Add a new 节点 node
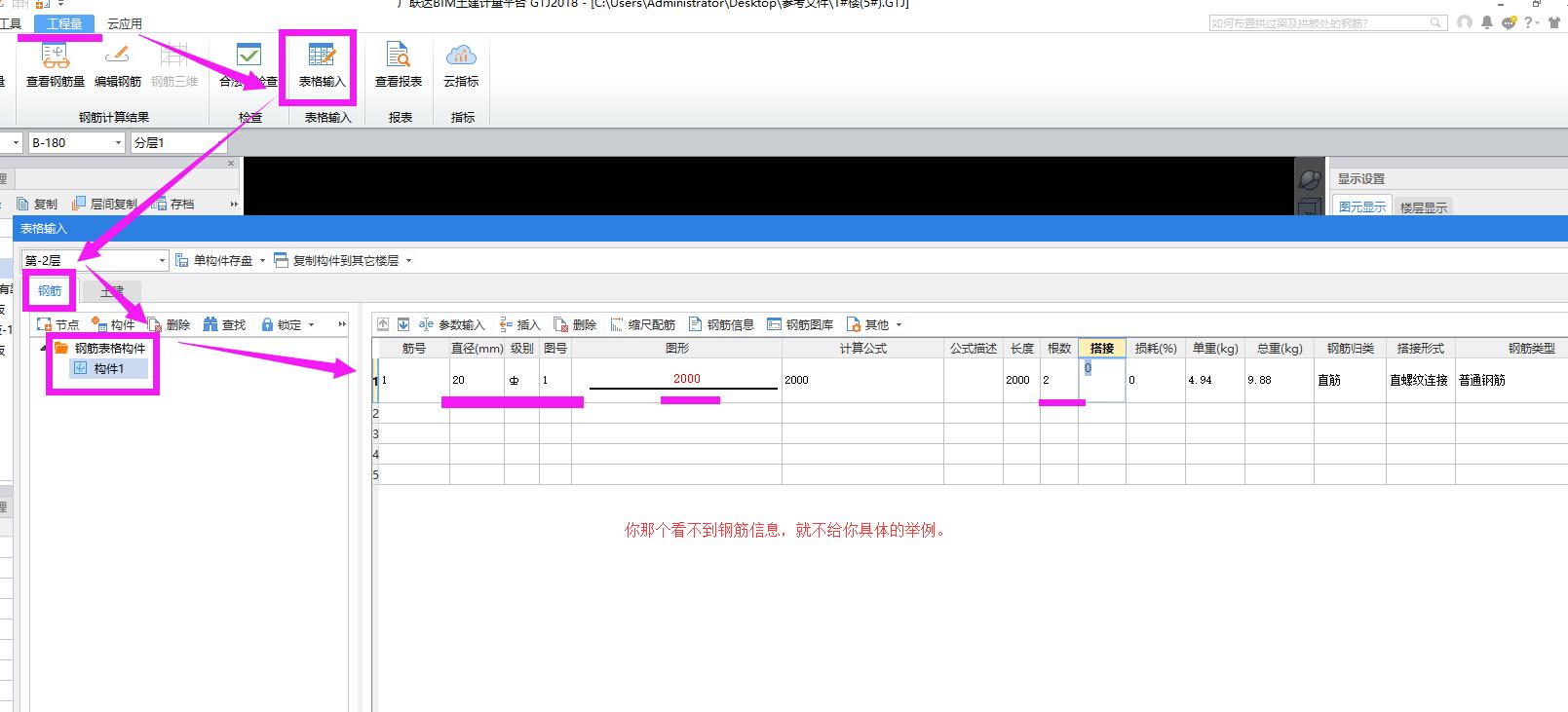 (57, 324)
